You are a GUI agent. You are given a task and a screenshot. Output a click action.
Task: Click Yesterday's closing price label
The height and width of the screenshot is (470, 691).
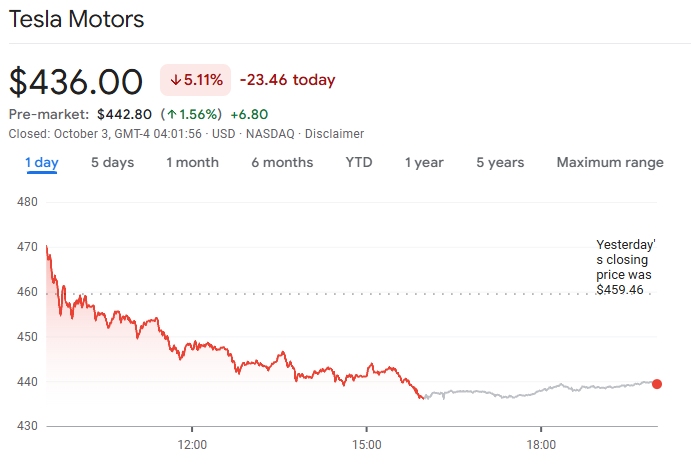pos(625,267)
